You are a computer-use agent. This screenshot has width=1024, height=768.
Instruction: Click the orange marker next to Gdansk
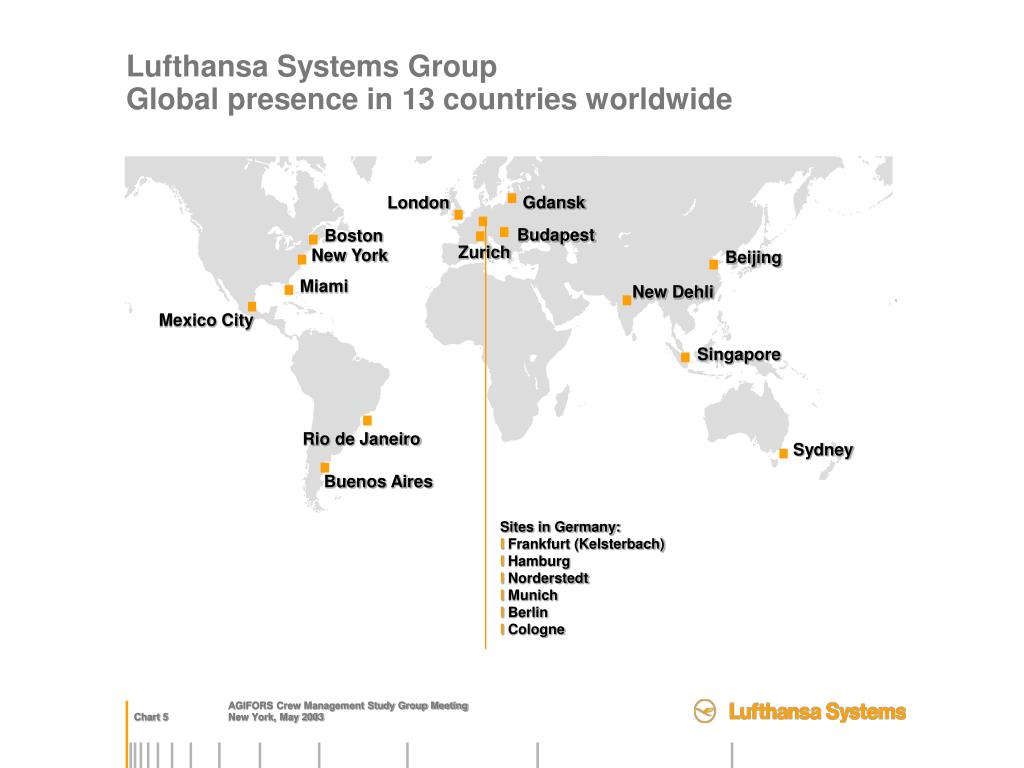[x=512, y=198]
